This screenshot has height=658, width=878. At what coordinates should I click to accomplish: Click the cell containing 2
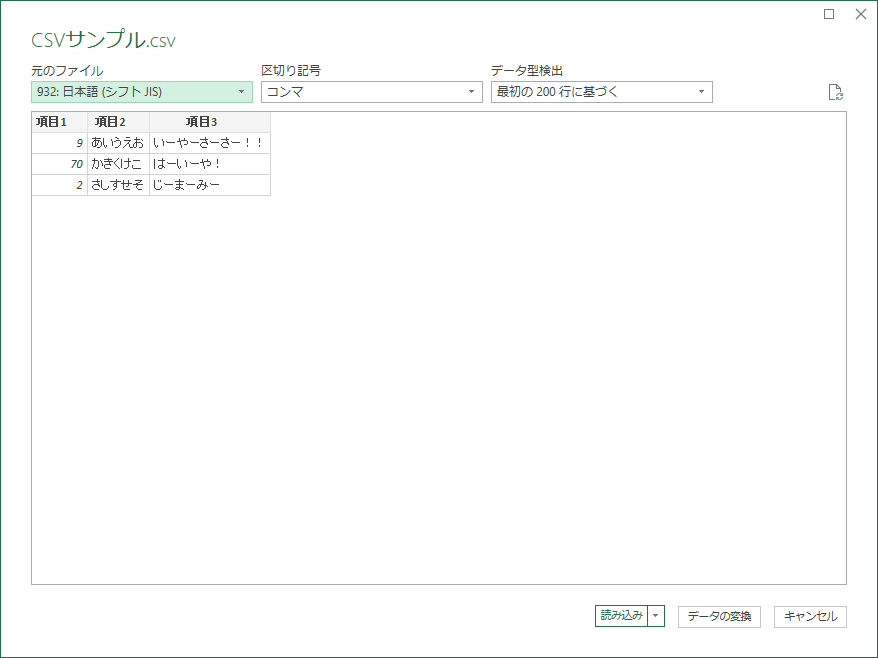pos(59,185)
